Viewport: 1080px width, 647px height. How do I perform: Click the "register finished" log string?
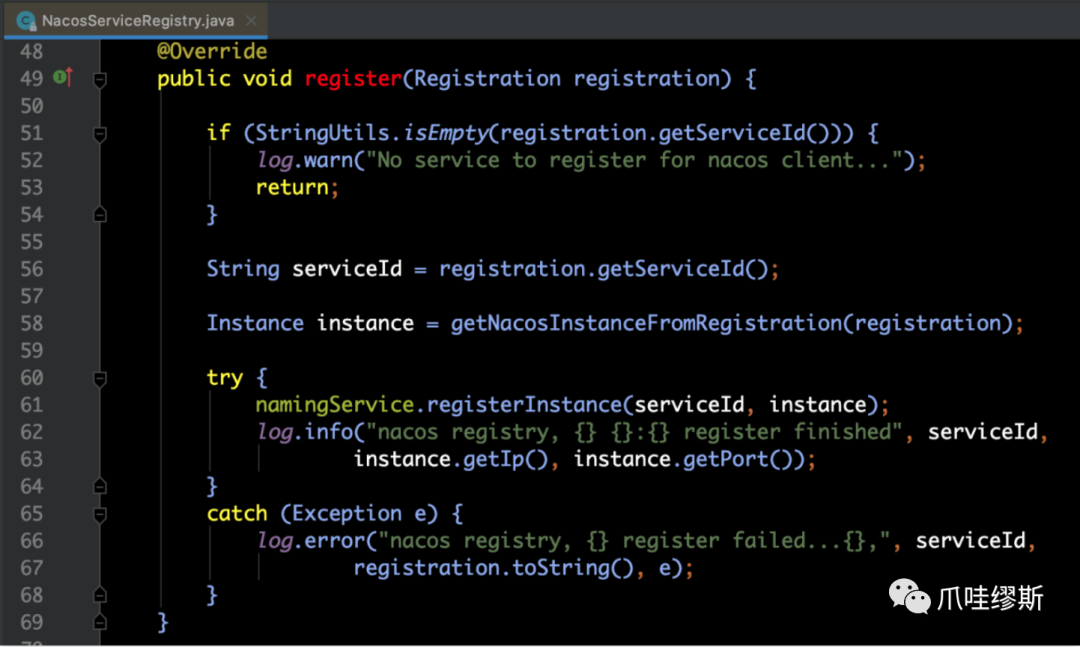point(634,432)
